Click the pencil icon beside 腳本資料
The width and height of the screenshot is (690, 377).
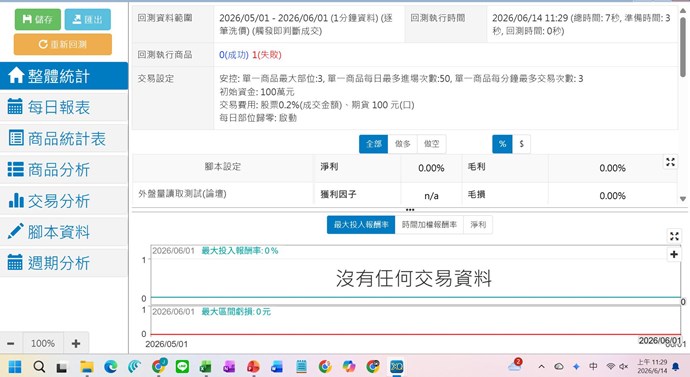click(x=16, y=231)
